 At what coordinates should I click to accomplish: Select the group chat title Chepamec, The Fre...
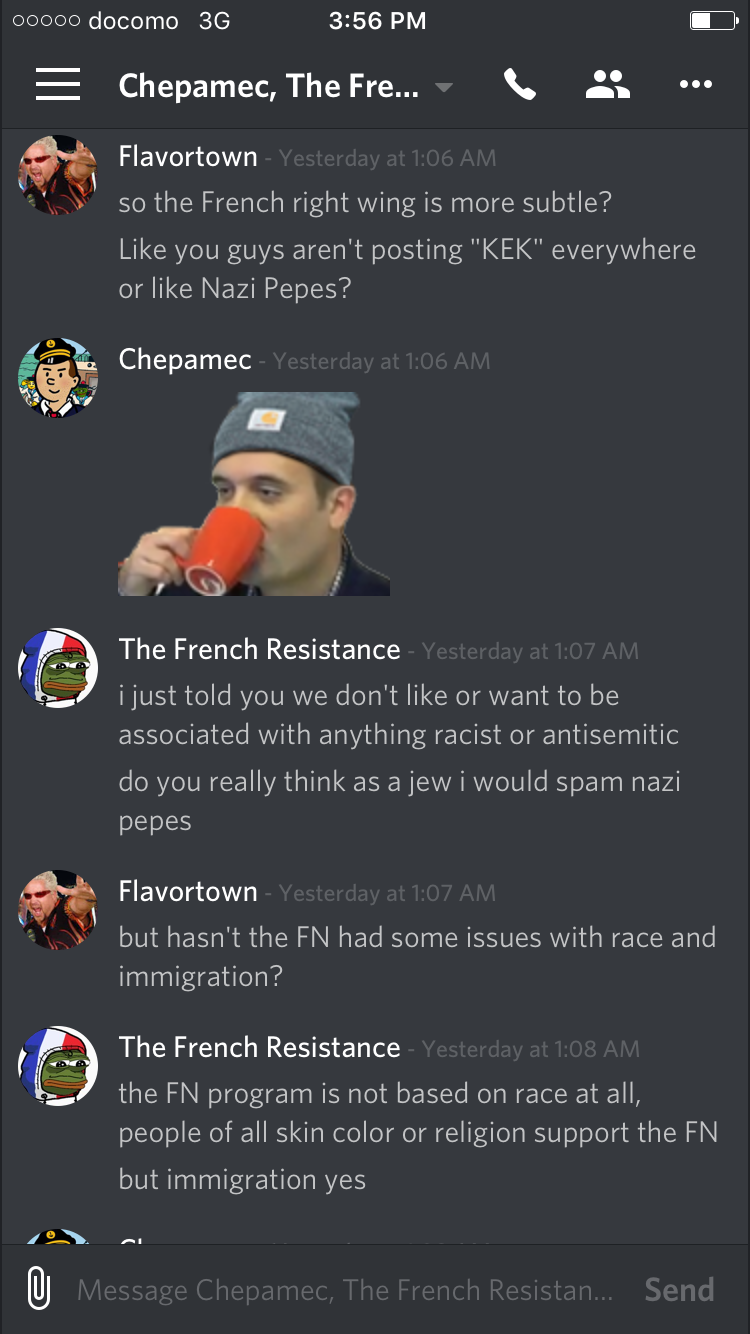click(268, 86)
